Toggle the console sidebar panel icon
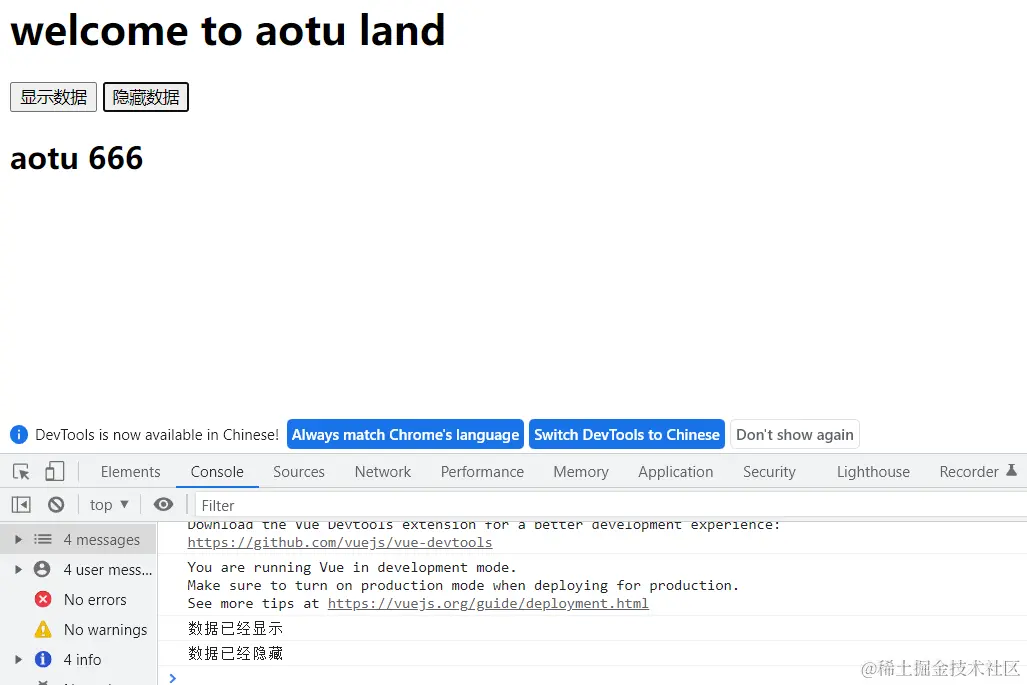 pos(21,505)
